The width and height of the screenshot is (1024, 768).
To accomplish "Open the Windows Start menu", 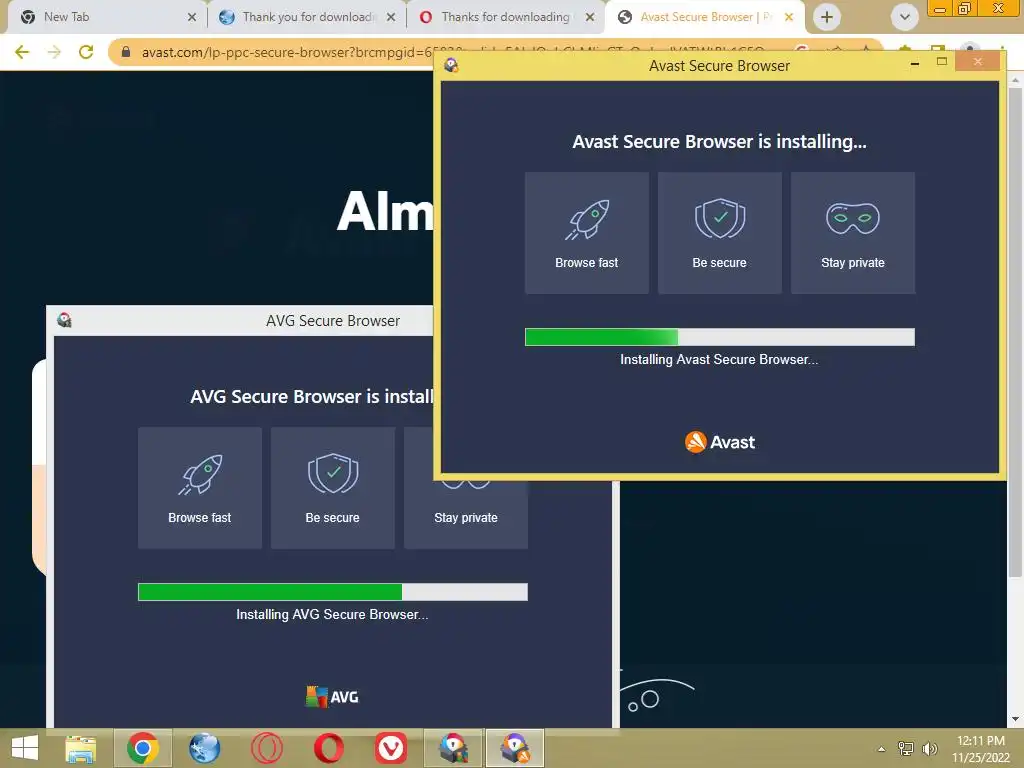I will click(25, 748).
